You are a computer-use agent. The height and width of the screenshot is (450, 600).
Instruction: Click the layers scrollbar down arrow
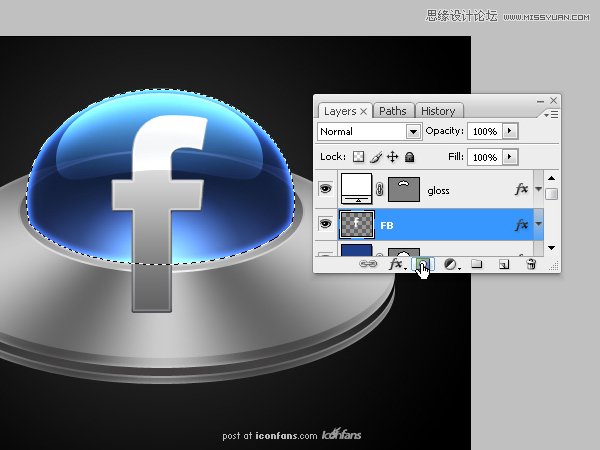click(x=551, y=248)
